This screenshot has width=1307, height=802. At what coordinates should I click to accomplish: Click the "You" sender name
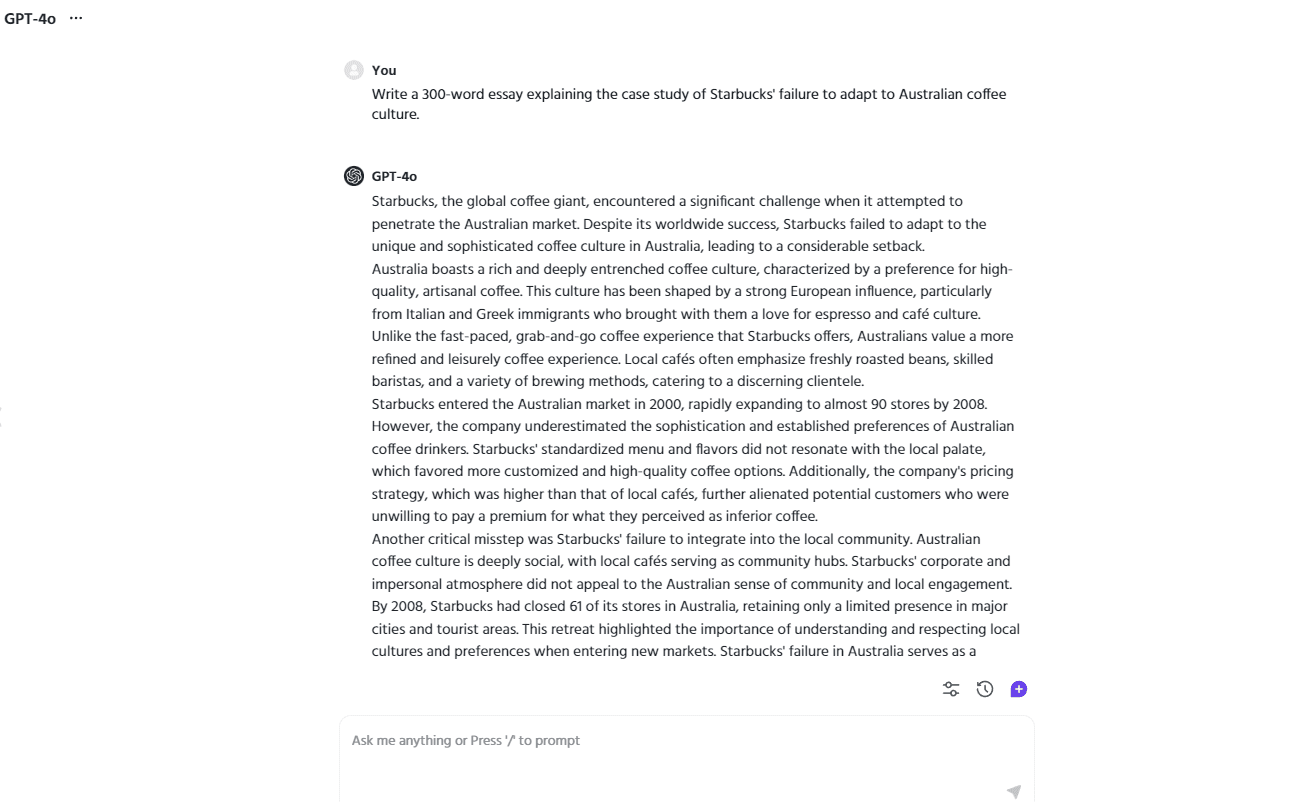pyautogui.click(x=384, y=70)
